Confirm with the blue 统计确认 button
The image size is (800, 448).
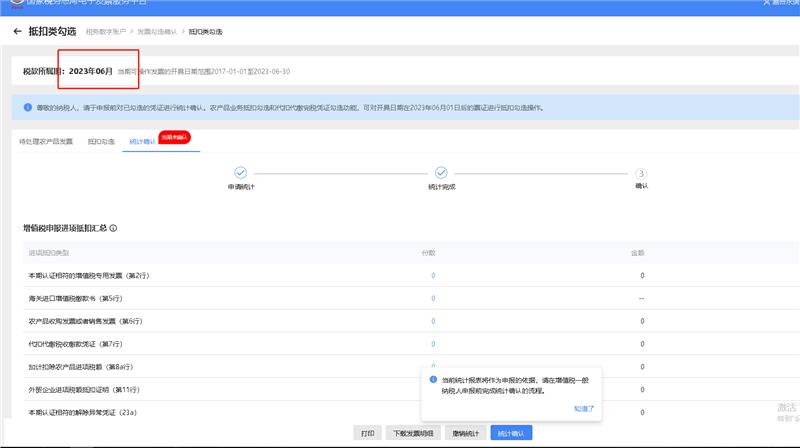click(x=515, y=434)
